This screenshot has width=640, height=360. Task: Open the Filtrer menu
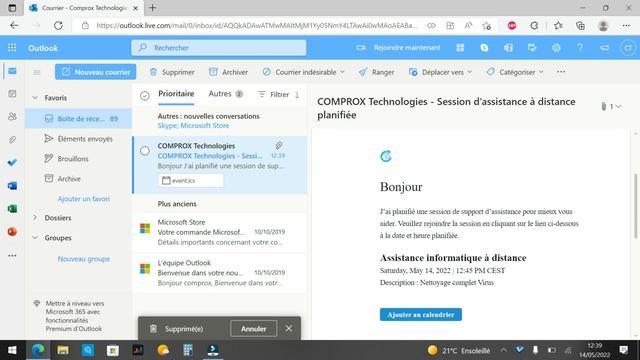pos(273,94)
